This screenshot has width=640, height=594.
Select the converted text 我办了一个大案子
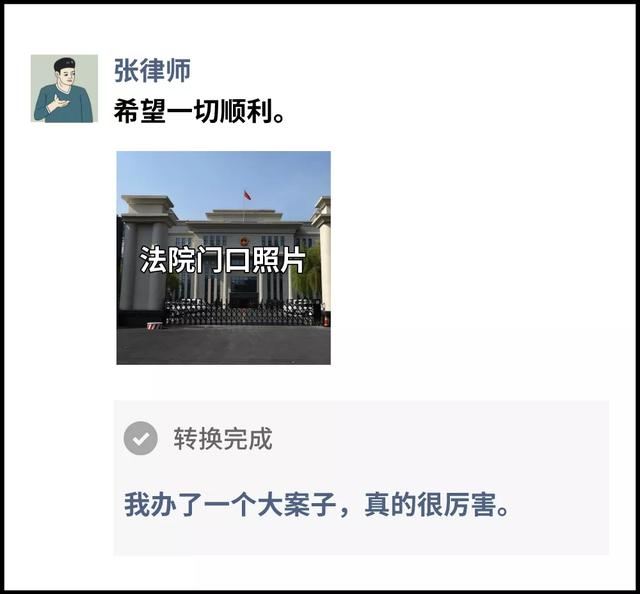pyautogui.click(x=230, y=505)
